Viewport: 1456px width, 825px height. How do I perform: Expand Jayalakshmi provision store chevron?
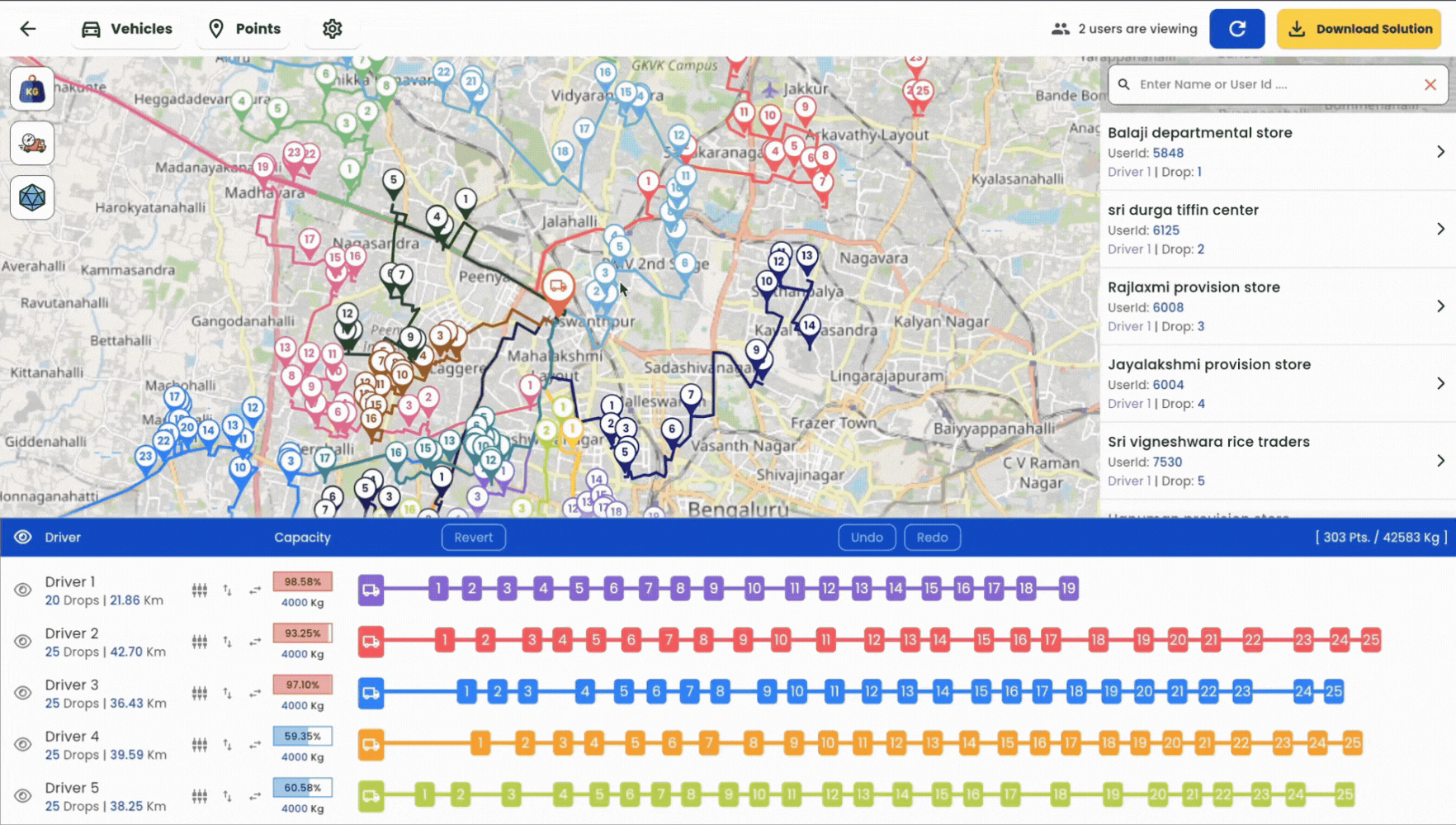pos(1440,383)
